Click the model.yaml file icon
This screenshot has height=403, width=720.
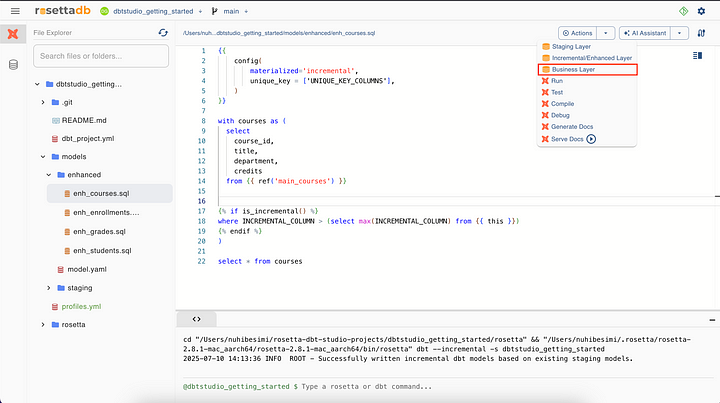tap(61, 269)
